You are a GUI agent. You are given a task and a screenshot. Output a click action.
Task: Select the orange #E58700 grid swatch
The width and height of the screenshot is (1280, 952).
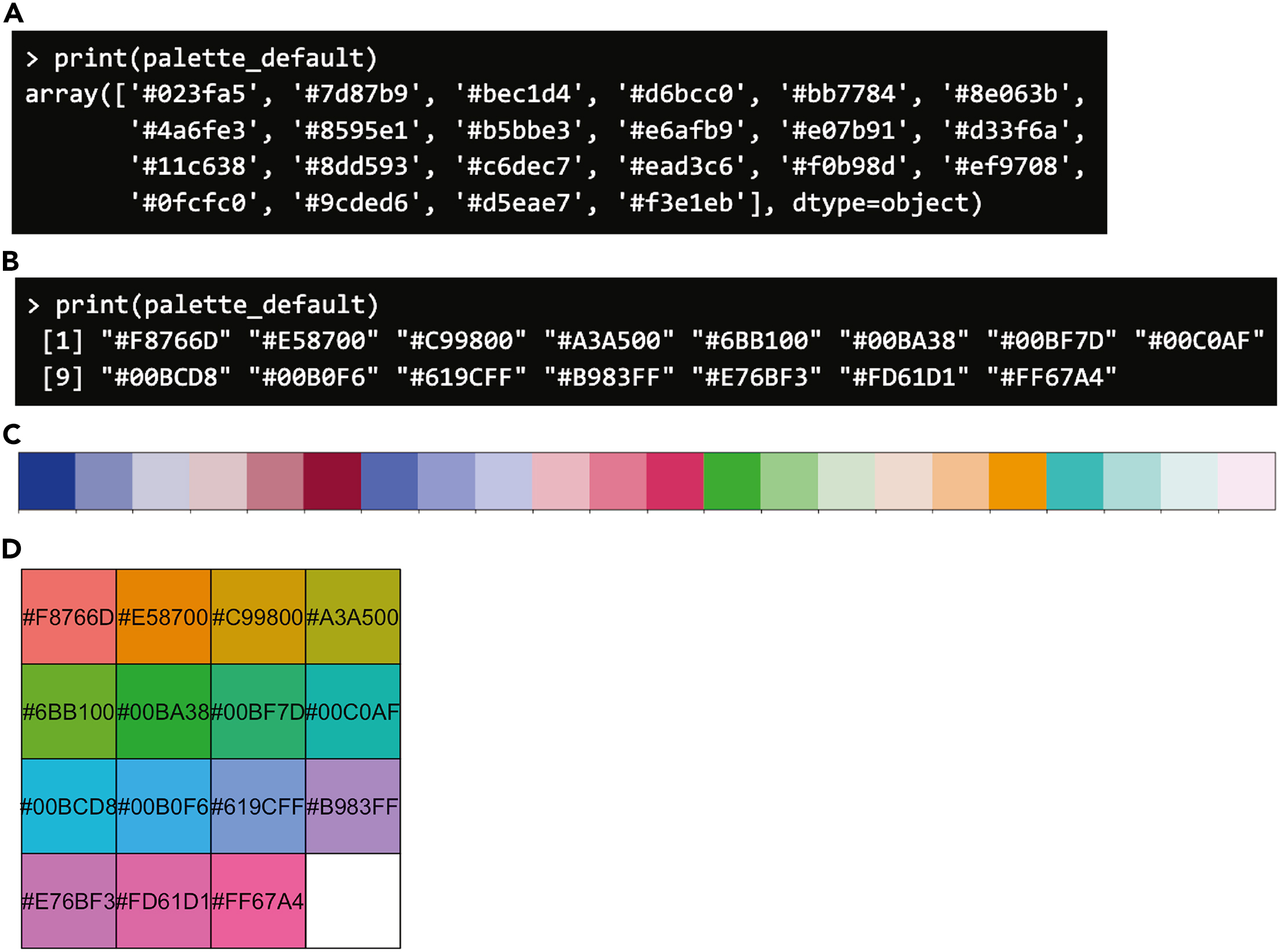point(163,616)
